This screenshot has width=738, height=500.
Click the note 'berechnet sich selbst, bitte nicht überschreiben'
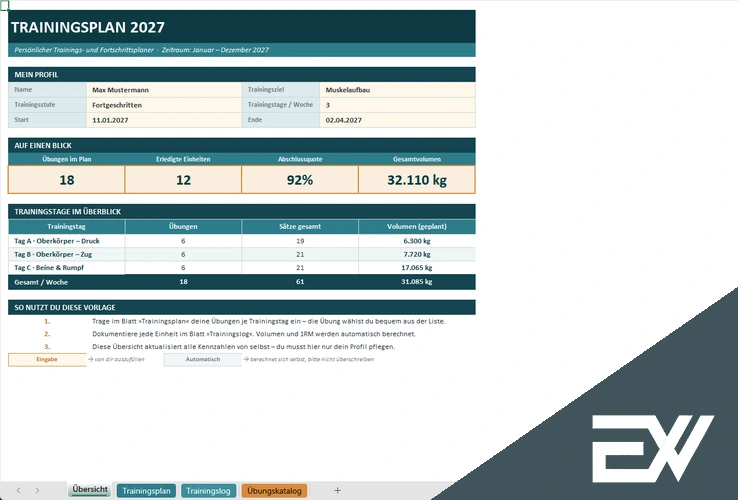pos(312,359)
